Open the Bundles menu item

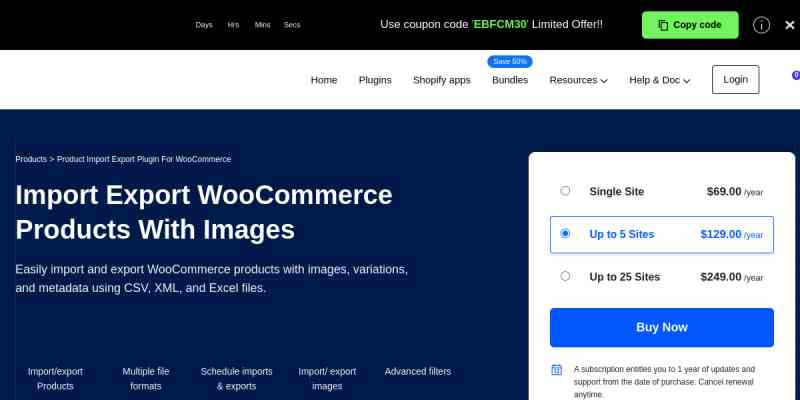510,80
